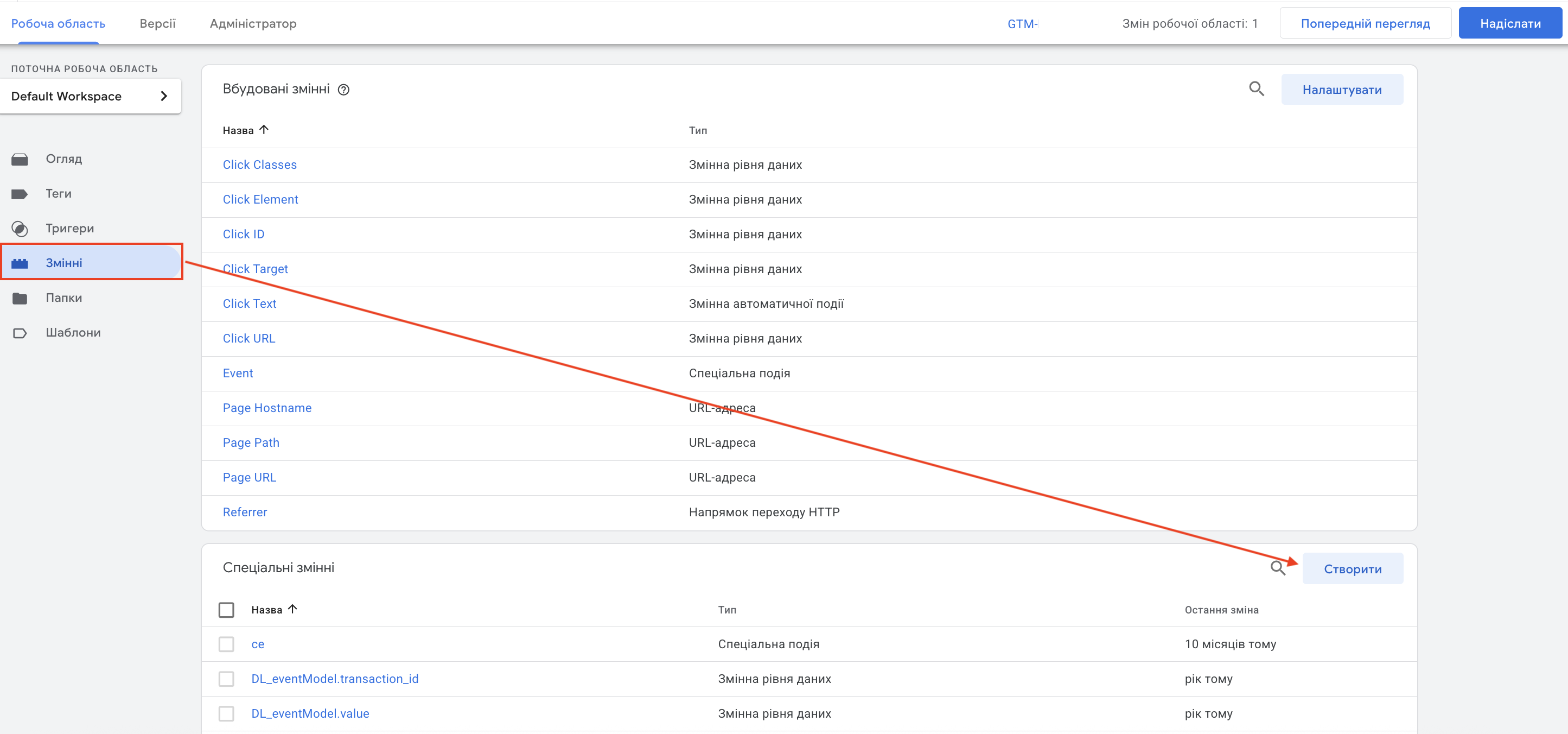Click the Folders (Папки) sidebar icon
This screenshot has width=1568, height=734.
click(x=20, y=298)
